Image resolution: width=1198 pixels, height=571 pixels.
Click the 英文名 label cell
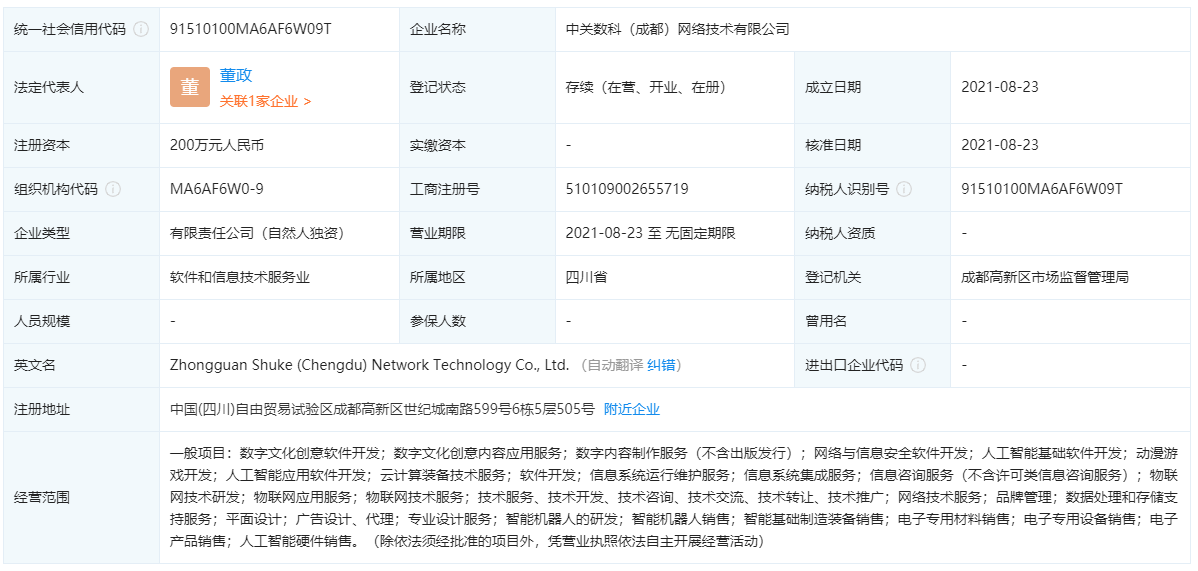[81, 365]
